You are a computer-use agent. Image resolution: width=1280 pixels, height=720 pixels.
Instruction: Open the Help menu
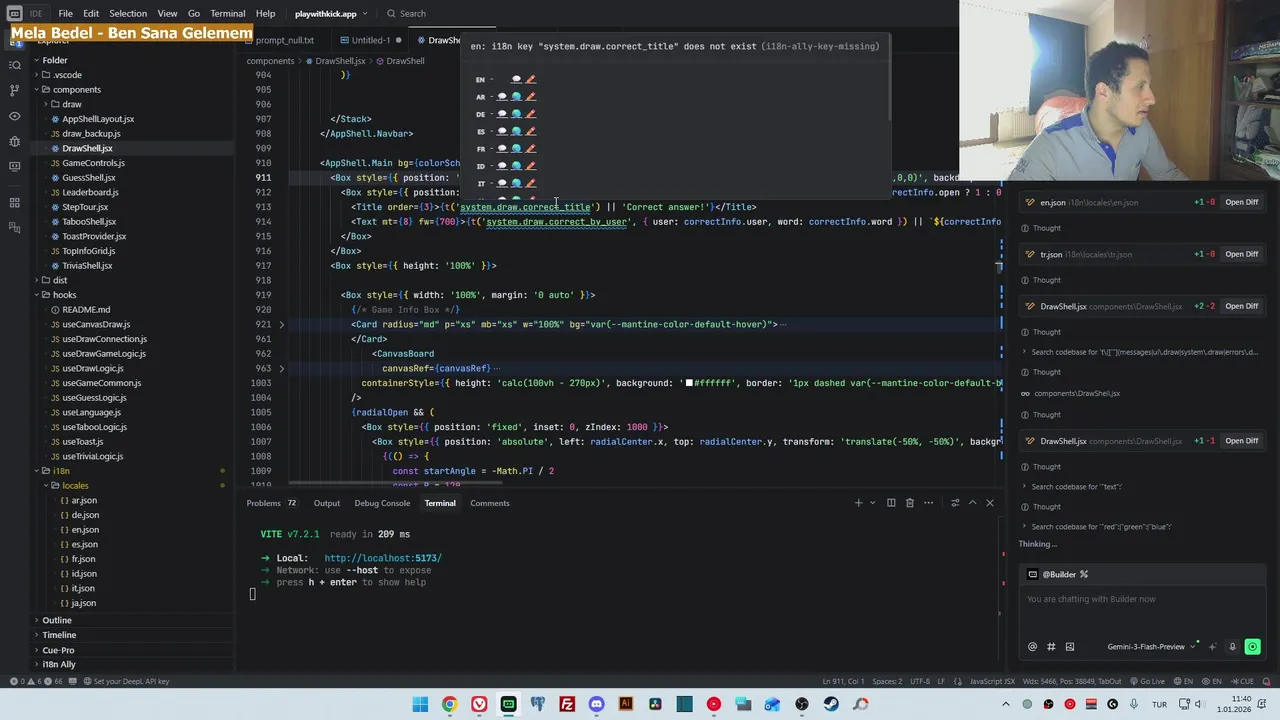265,14
